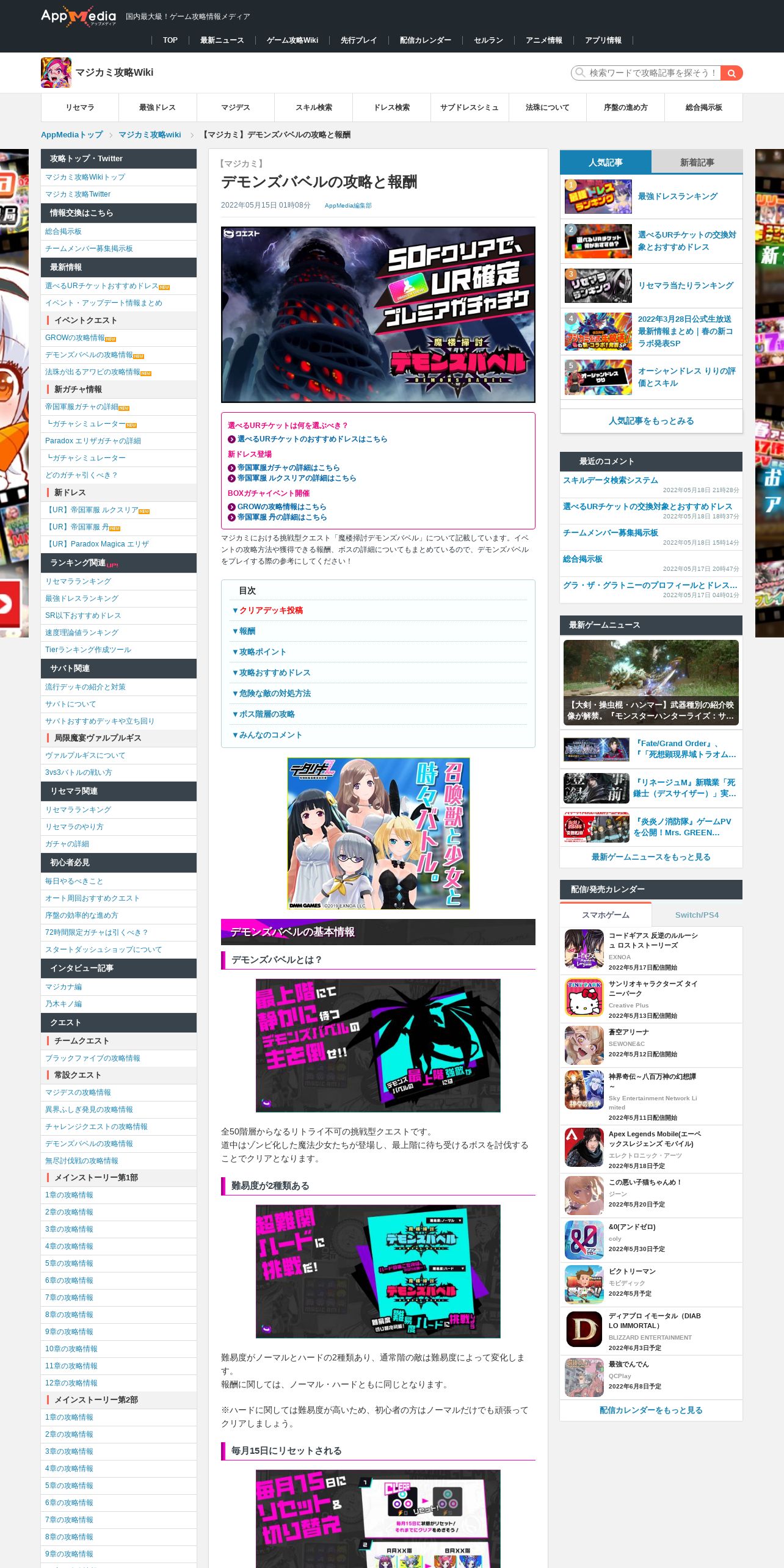Open コードギアス 反逆のルルーシュ app icon
The width and height of the screenshot is (784, 1568).
[x=584, y=949]
